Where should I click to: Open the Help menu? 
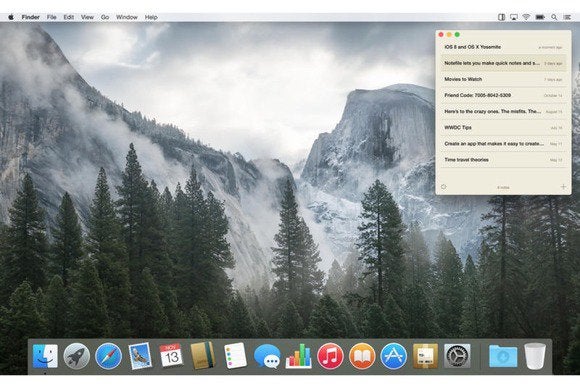[x=151, y=17]
